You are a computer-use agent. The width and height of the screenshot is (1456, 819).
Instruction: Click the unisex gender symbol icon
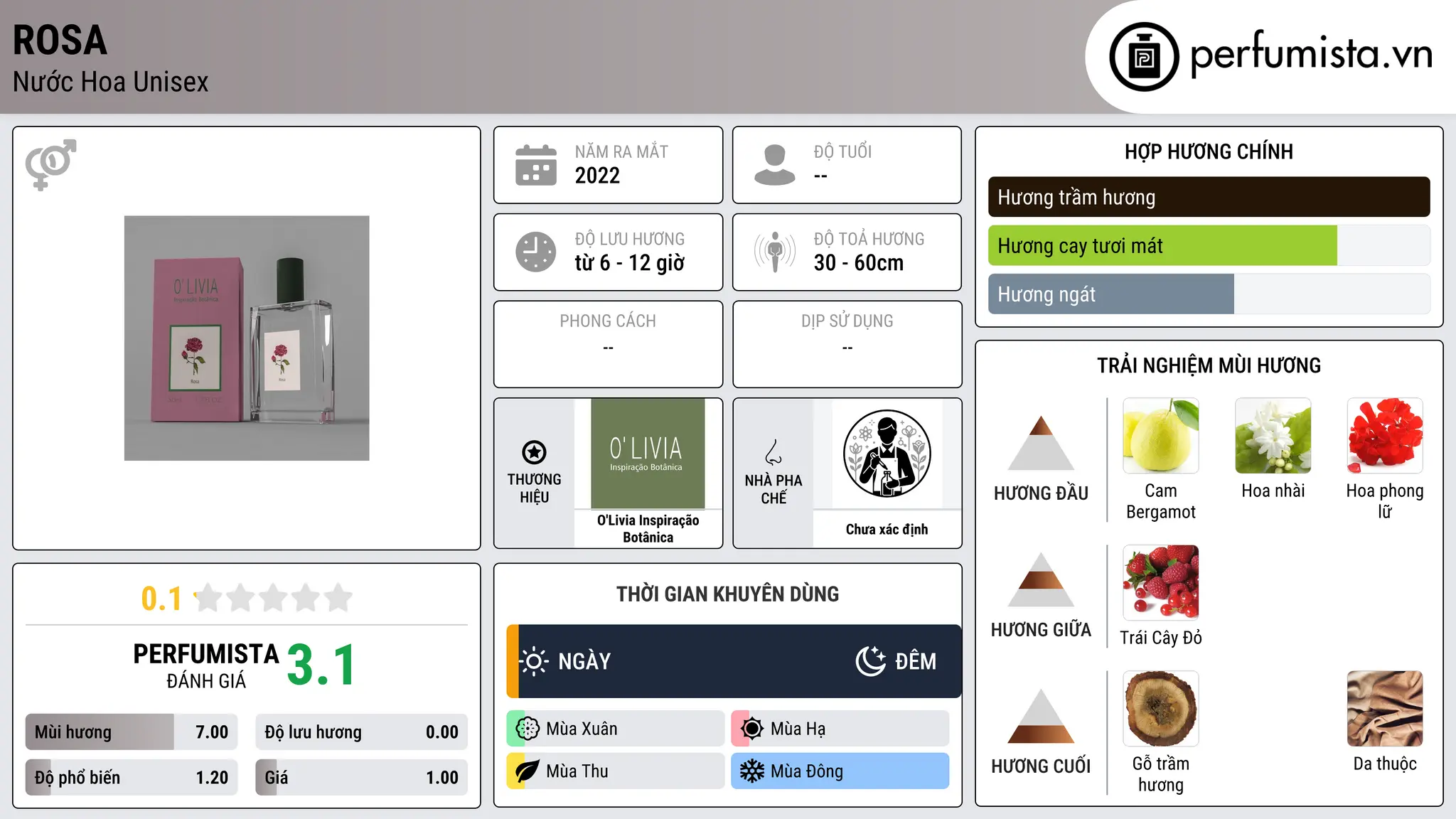tap(50, 164)
